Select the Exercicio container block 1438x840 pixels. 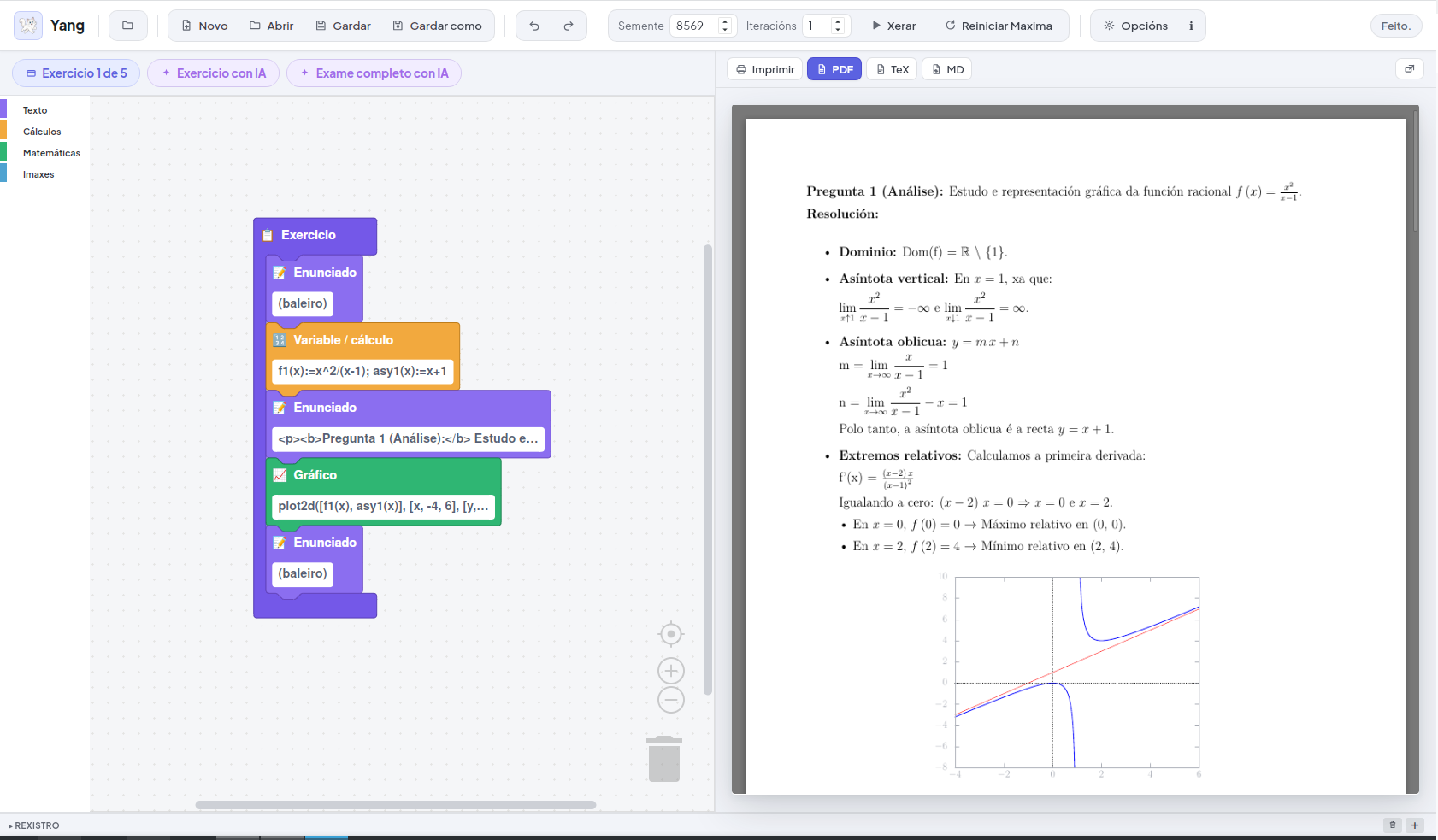[315, 236]
